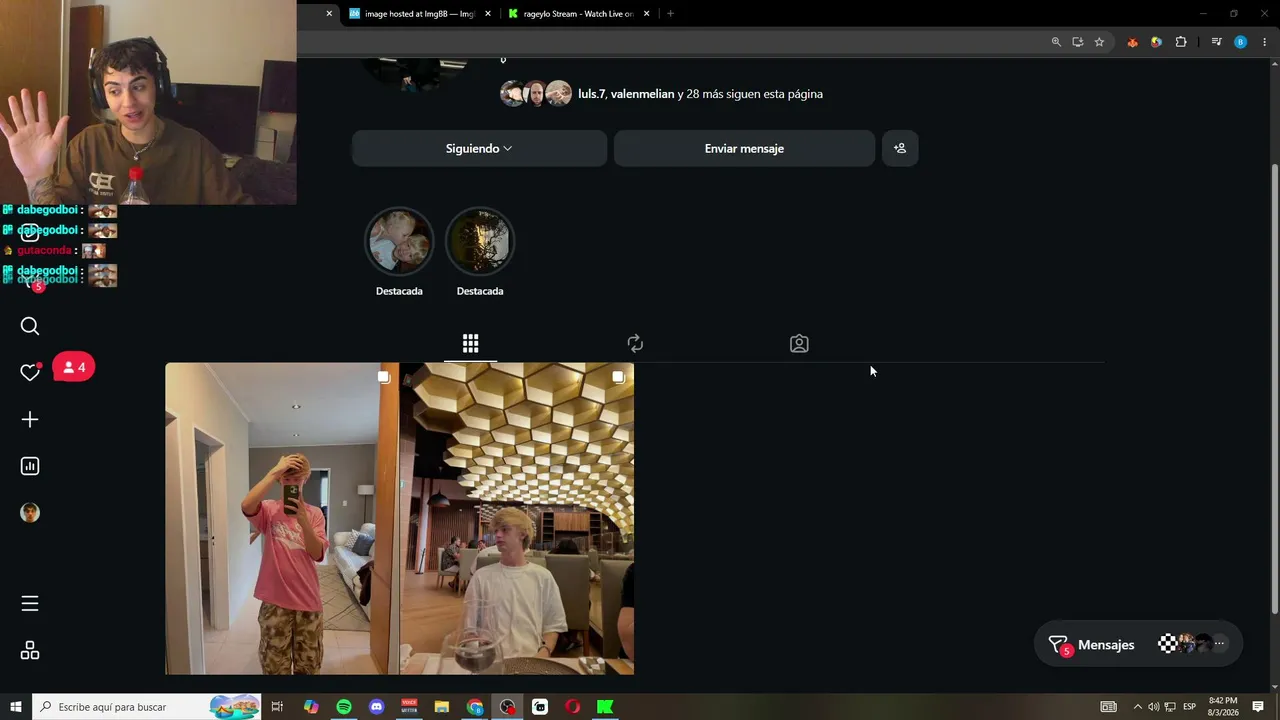The height and width of the screenshot is (720, 1280).
Task: Open the second Destacada highlight with tree
Action: 480,241
